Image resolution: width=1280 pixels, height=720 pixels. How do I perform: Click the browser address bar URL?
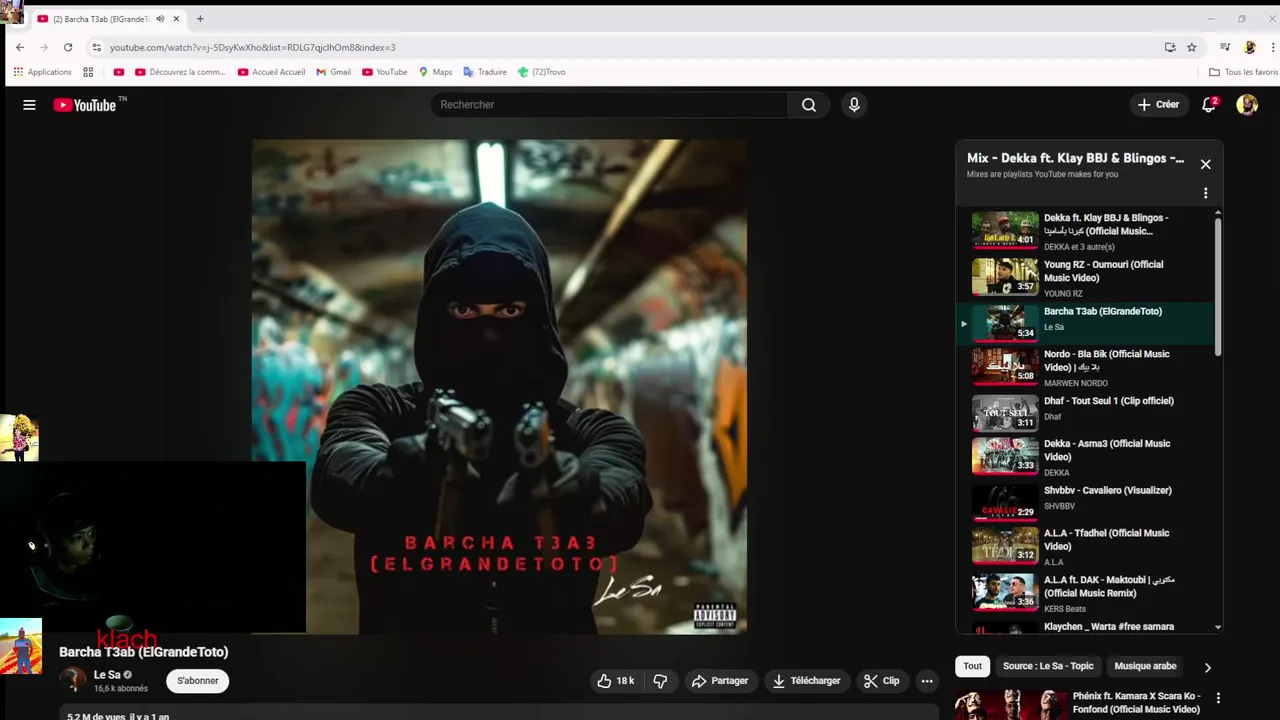(252, 47)
